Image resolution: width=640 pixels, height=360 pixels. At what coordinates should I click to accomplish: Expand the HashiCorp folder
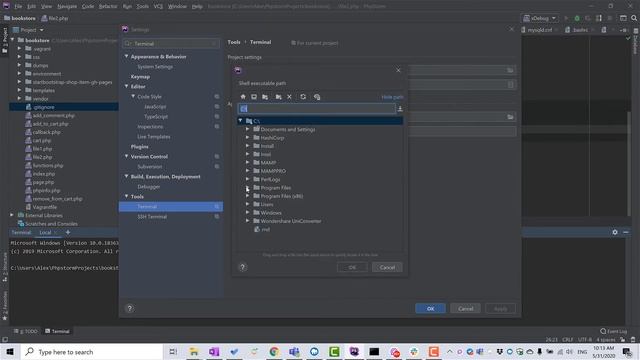[247, 138]
